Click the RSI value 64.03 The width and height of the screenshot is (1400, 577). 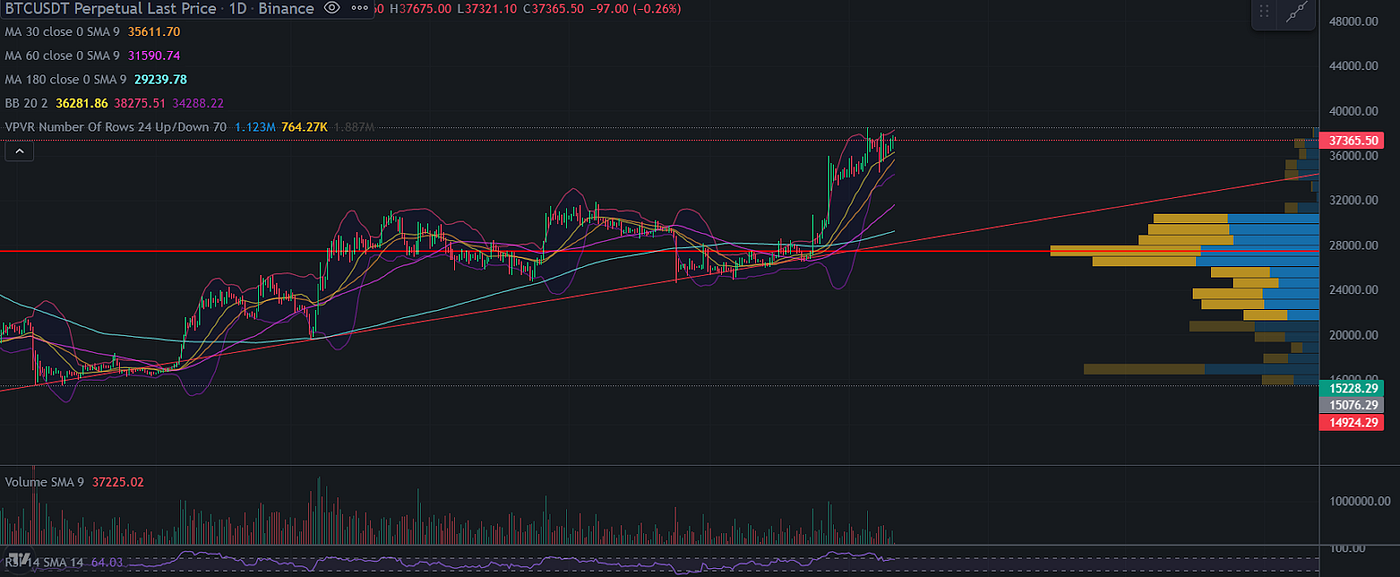(x=107, y=564)
